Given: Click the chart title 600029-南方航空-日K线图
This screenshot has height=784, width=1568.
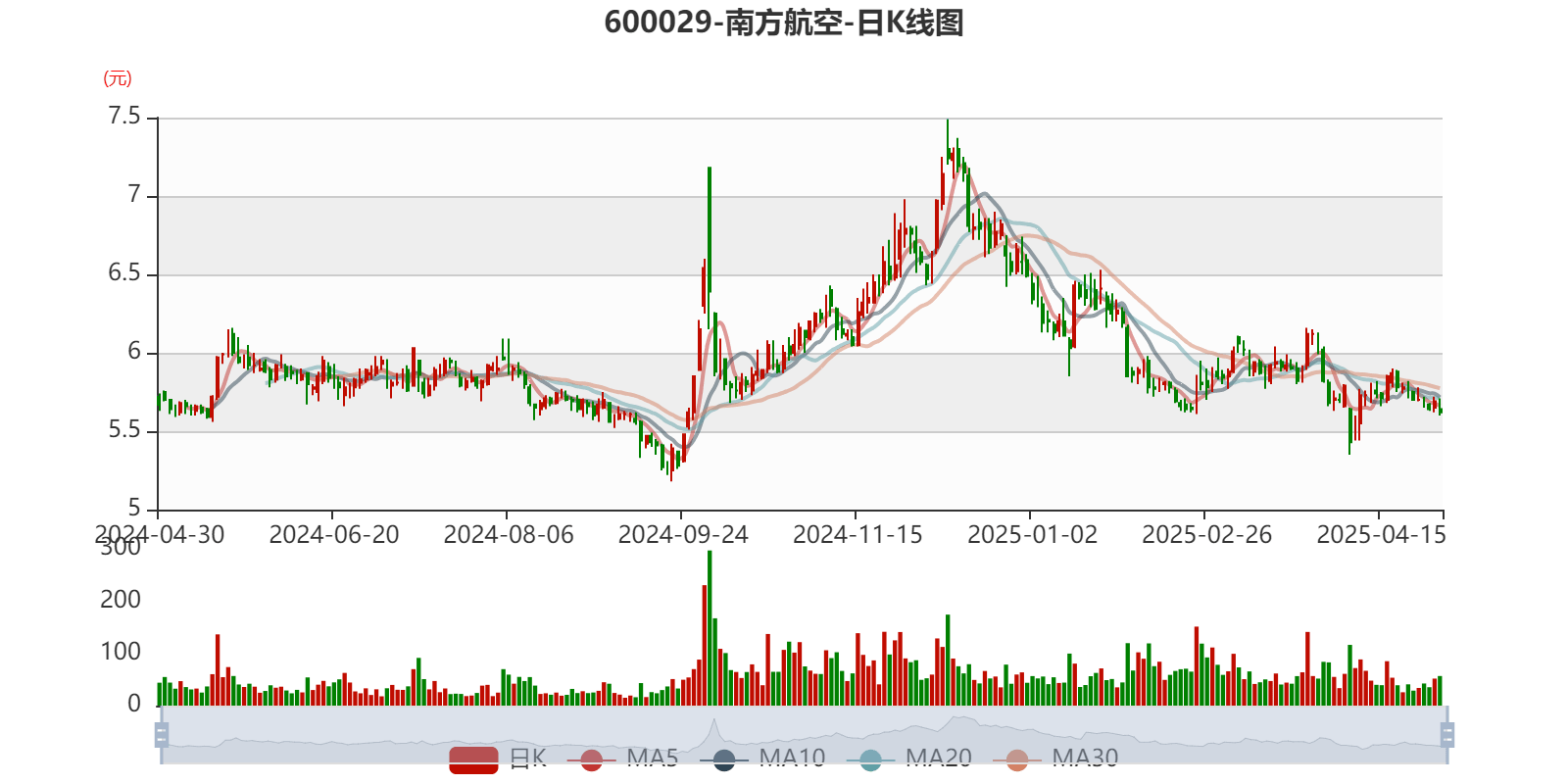Looking at the screenshot, I should [x=784, y=23].
